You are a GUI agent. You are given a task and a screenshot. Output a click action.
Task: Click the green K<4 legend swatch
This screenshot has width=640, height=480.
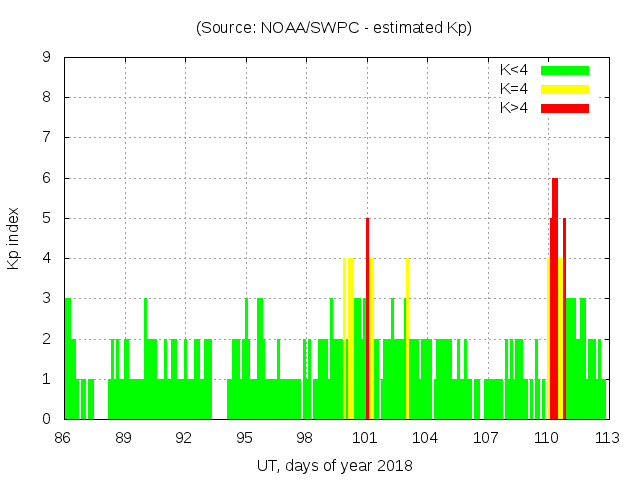tap(565, 70)
